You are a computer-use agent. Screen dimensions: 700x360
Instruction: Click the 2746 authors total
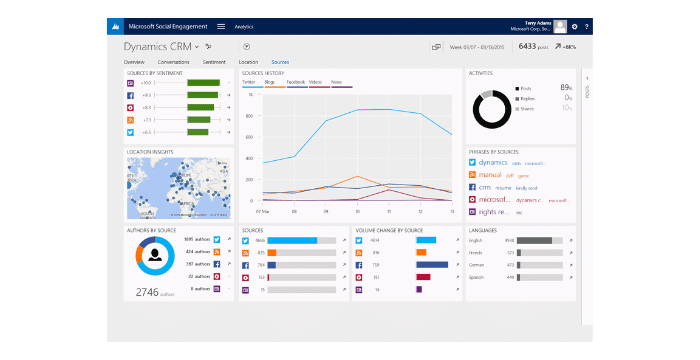(x=155, y=293)
